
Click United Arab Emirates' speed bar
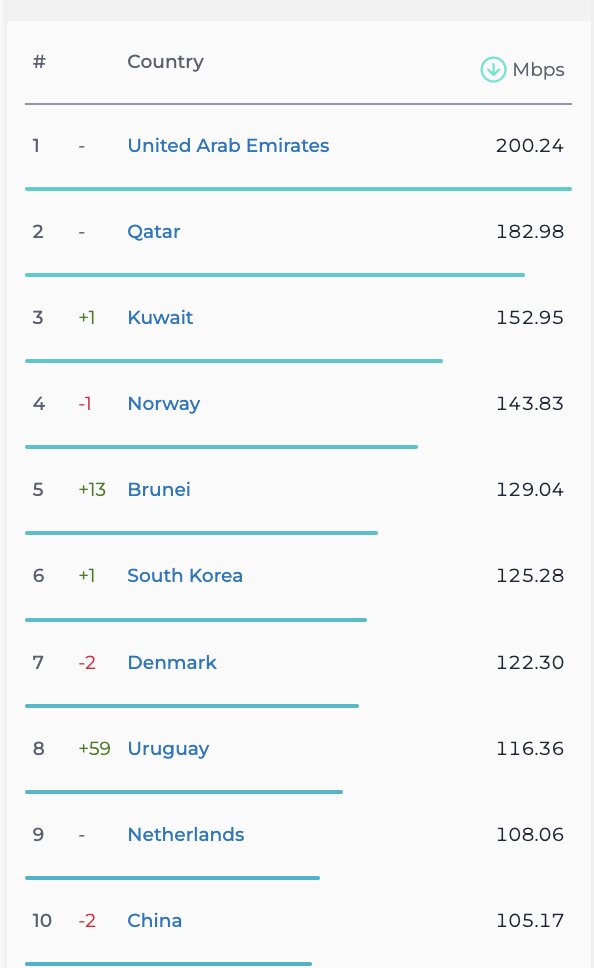coord(297,188)
